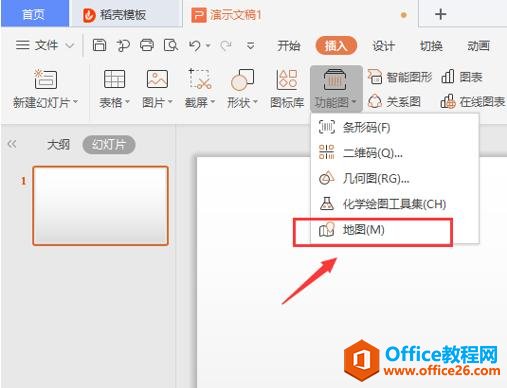
Task: Collapse the slide panel with double chevron
Action: (12, 144)
